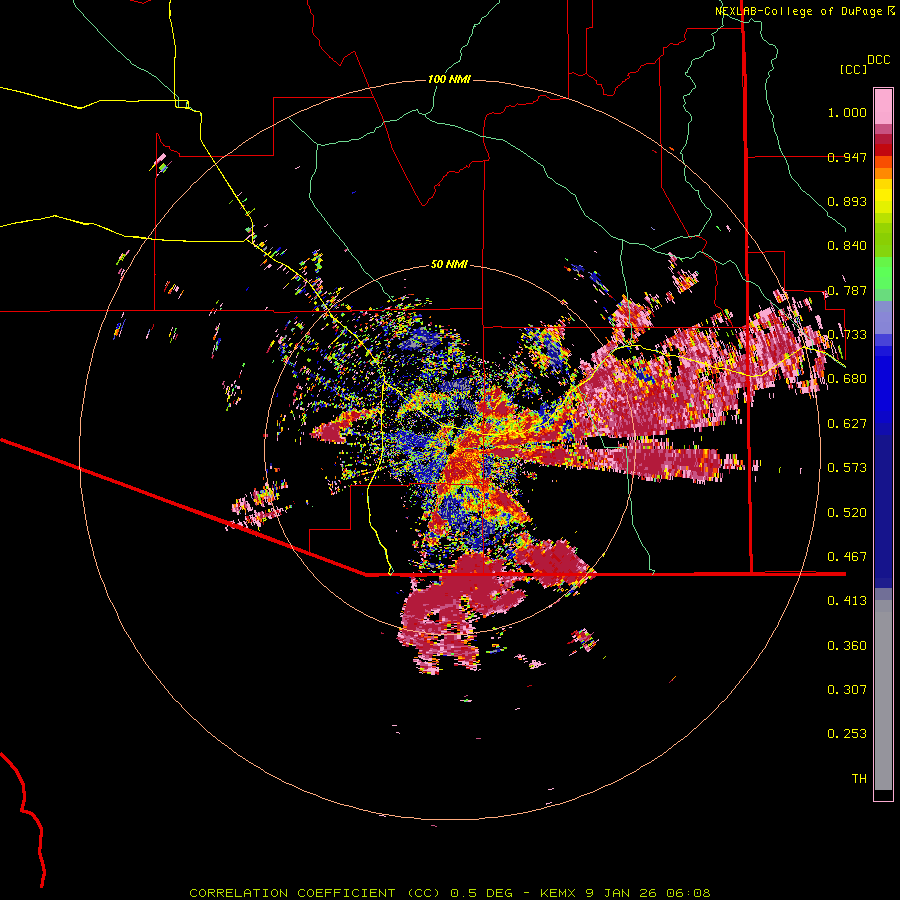Click the 0.307 legend value
This screenshot has width=900, height=900.
tap(847, 690)
